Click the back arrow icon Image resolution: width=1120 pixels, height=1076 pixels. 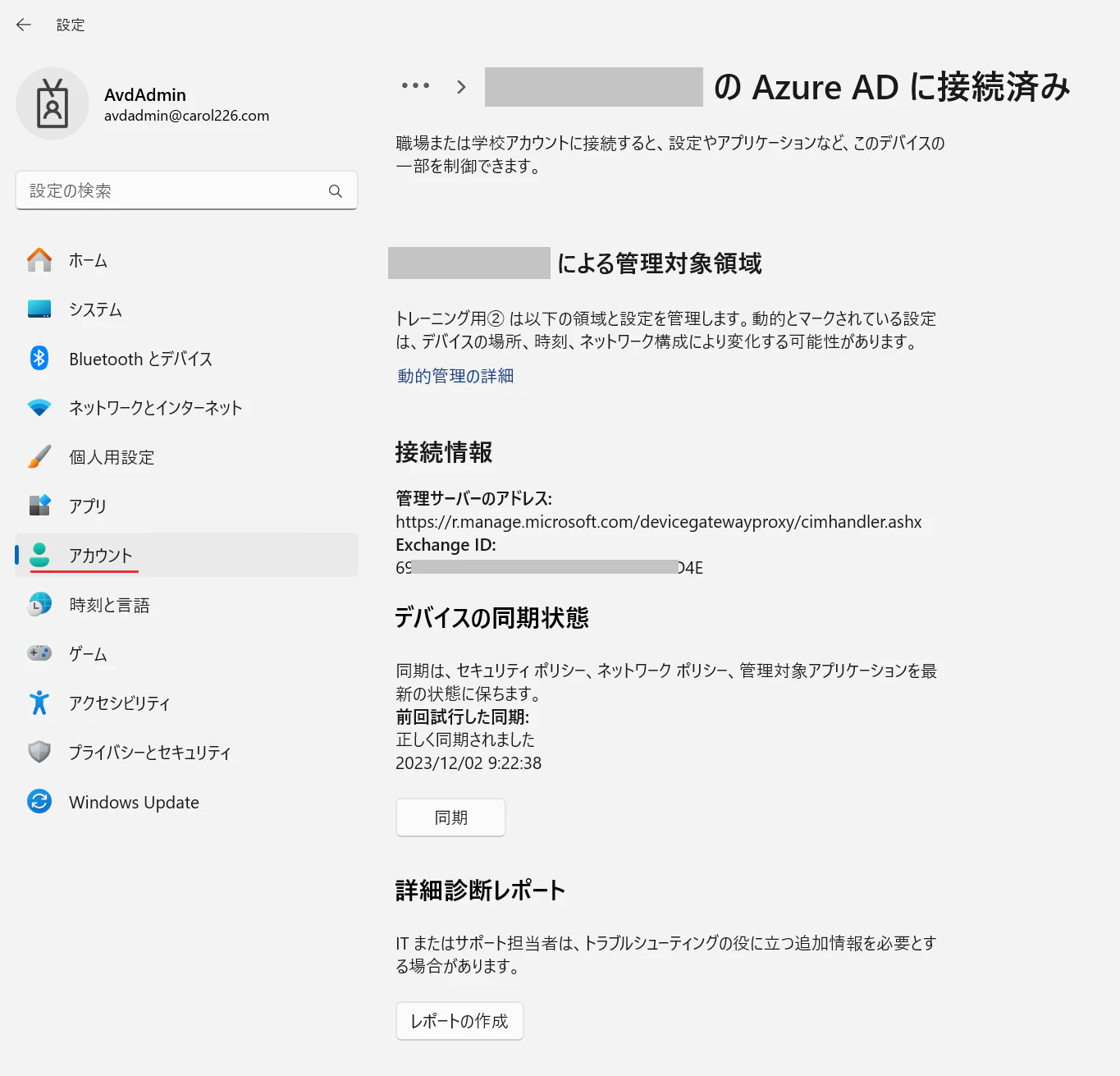click(x=24, y=25)
